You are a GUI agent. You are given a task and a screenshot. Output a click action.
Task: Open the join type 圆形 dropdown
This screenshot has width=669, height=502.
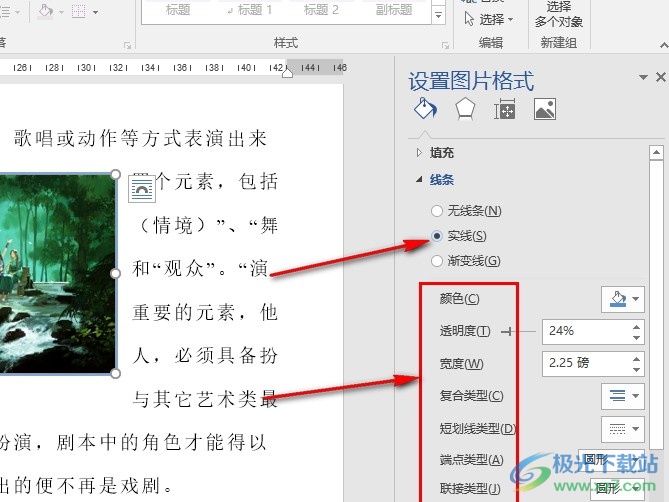[617, 488]
